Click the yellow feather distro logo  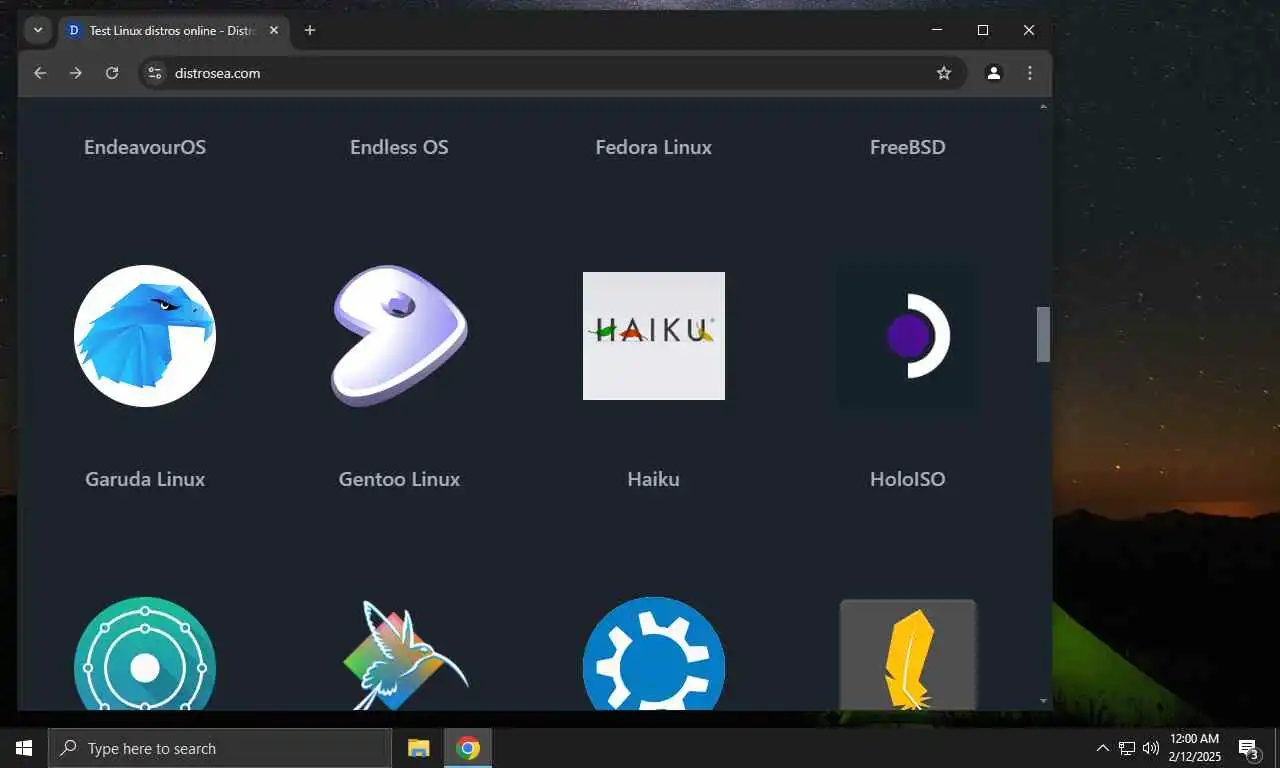click(x=908, y=655)
